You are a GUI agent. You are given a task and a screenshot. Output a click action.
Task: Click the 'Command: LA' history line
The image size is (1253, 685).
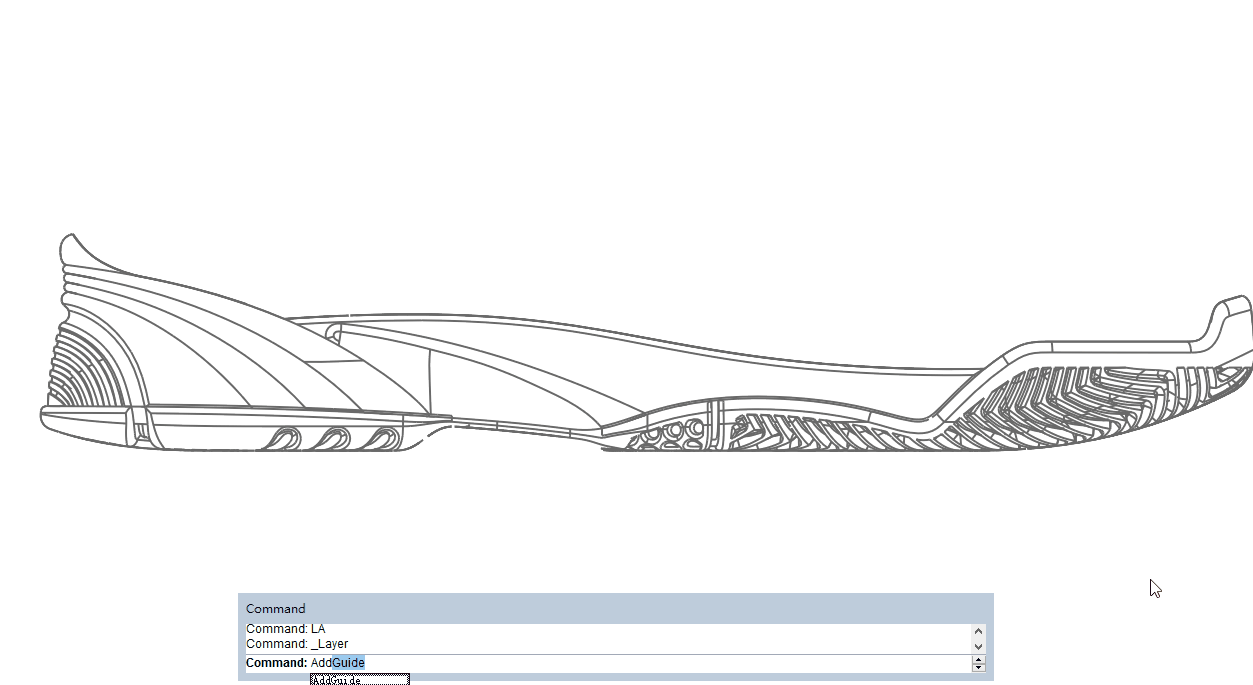(x=286, y=629)
